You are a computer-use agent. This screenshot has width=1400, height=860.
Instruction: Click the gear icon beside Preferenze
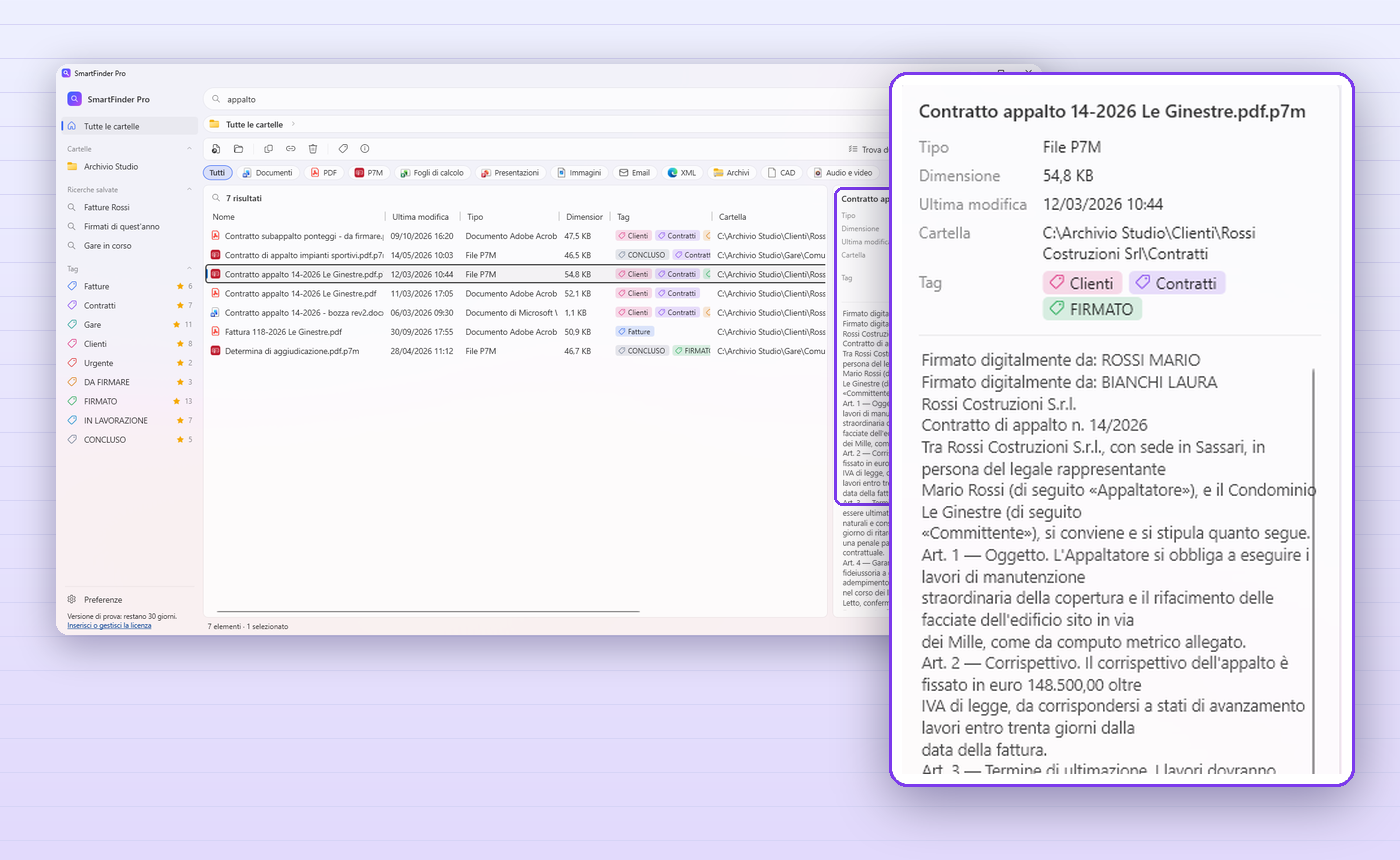point(72,599)
